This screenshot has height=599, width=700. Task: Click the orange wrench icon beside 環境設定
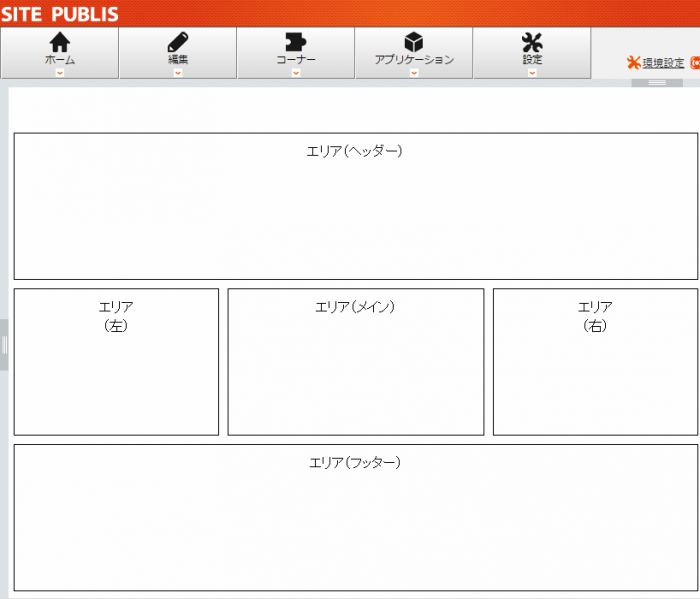(633, 62)
